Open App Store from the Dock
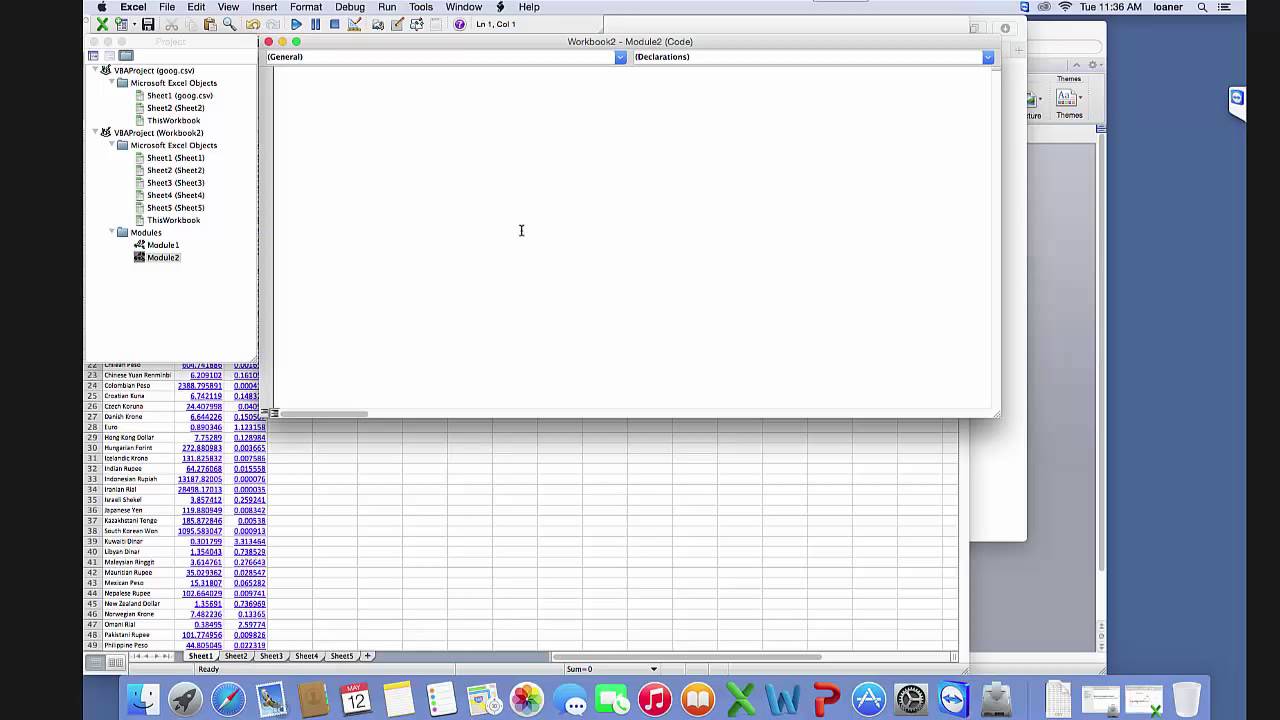 point(868,698)
